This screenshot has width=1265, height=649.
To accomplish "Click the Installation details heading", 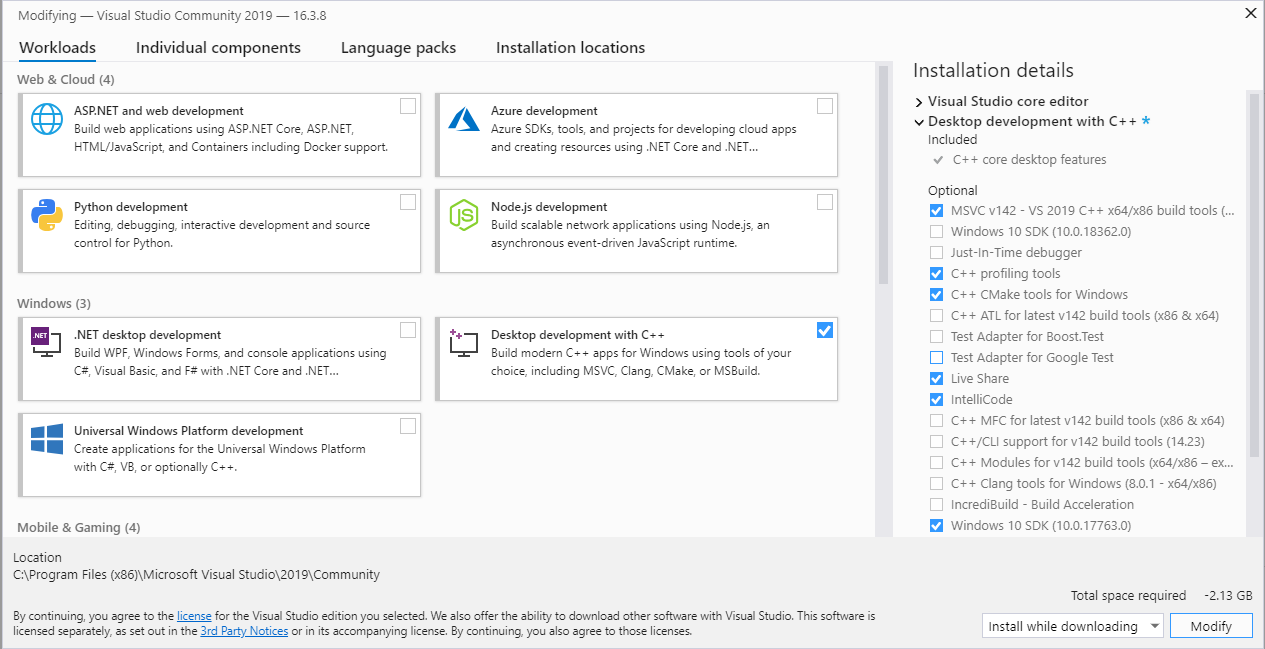I will click(x=993, y=70).
